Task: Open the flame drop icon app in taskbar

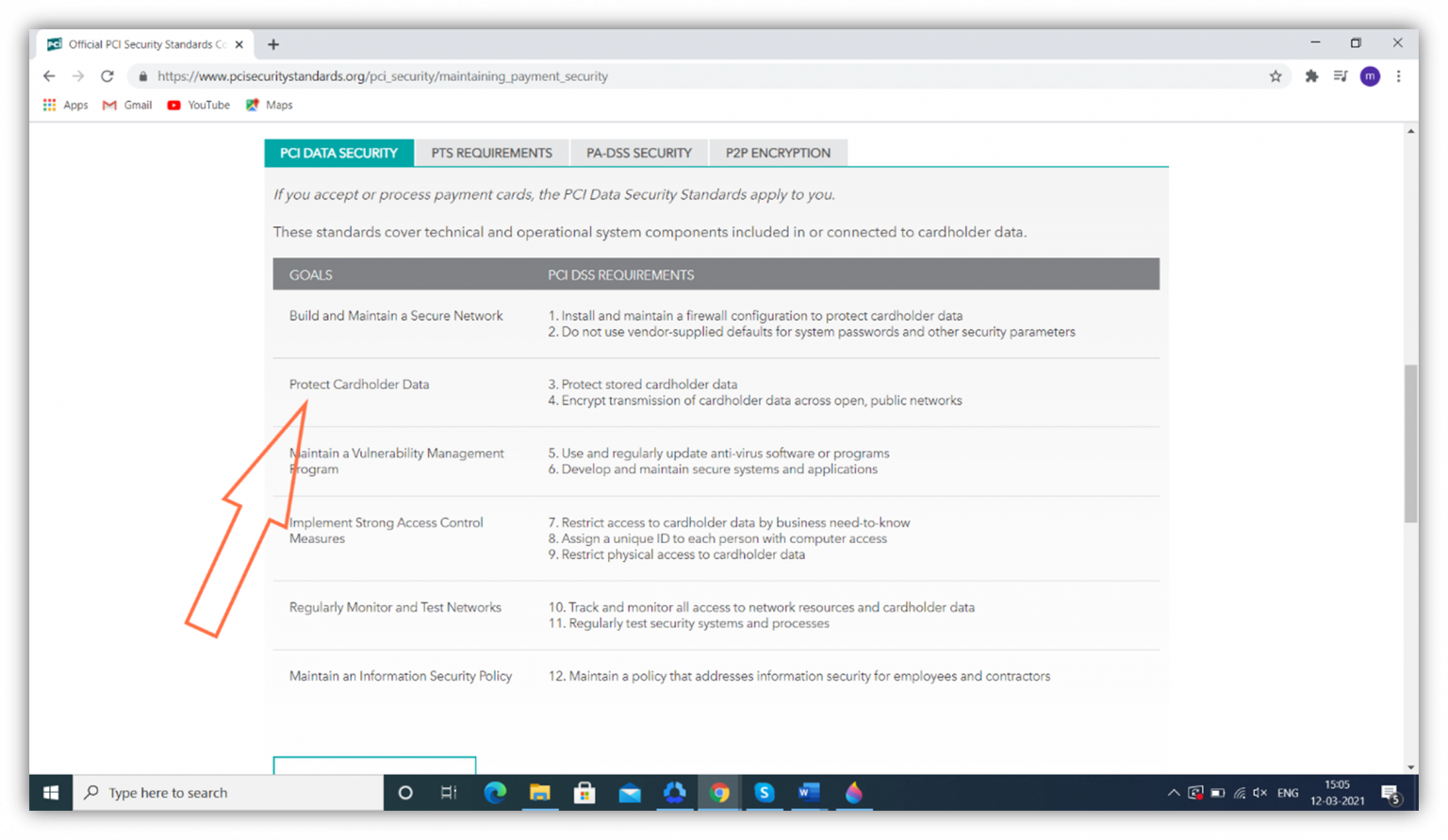Action: point(854,793)
